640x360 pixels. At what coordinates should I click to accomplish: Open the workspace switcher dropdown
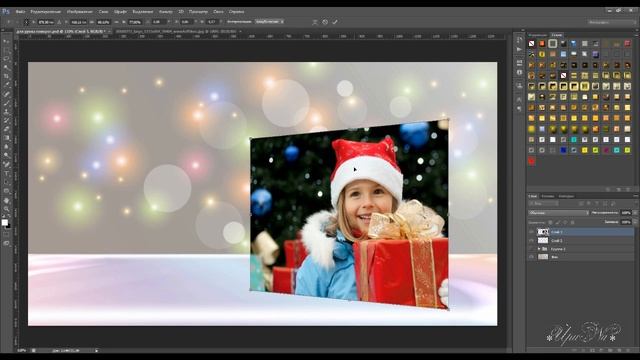pyautogui.click(x=611, y=22)
